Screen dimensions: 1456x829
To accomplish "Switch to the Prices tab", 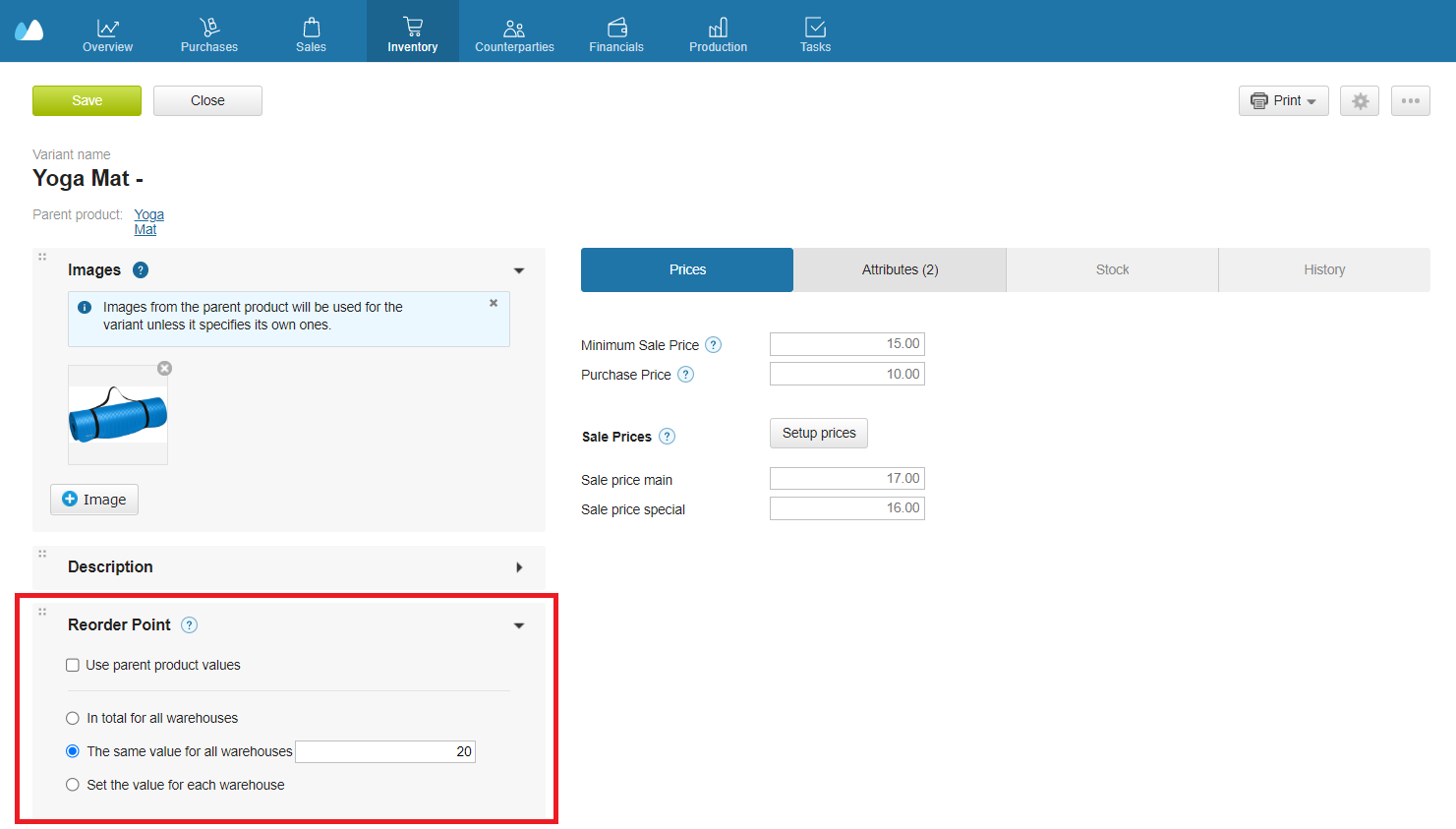I will (687, 269).
